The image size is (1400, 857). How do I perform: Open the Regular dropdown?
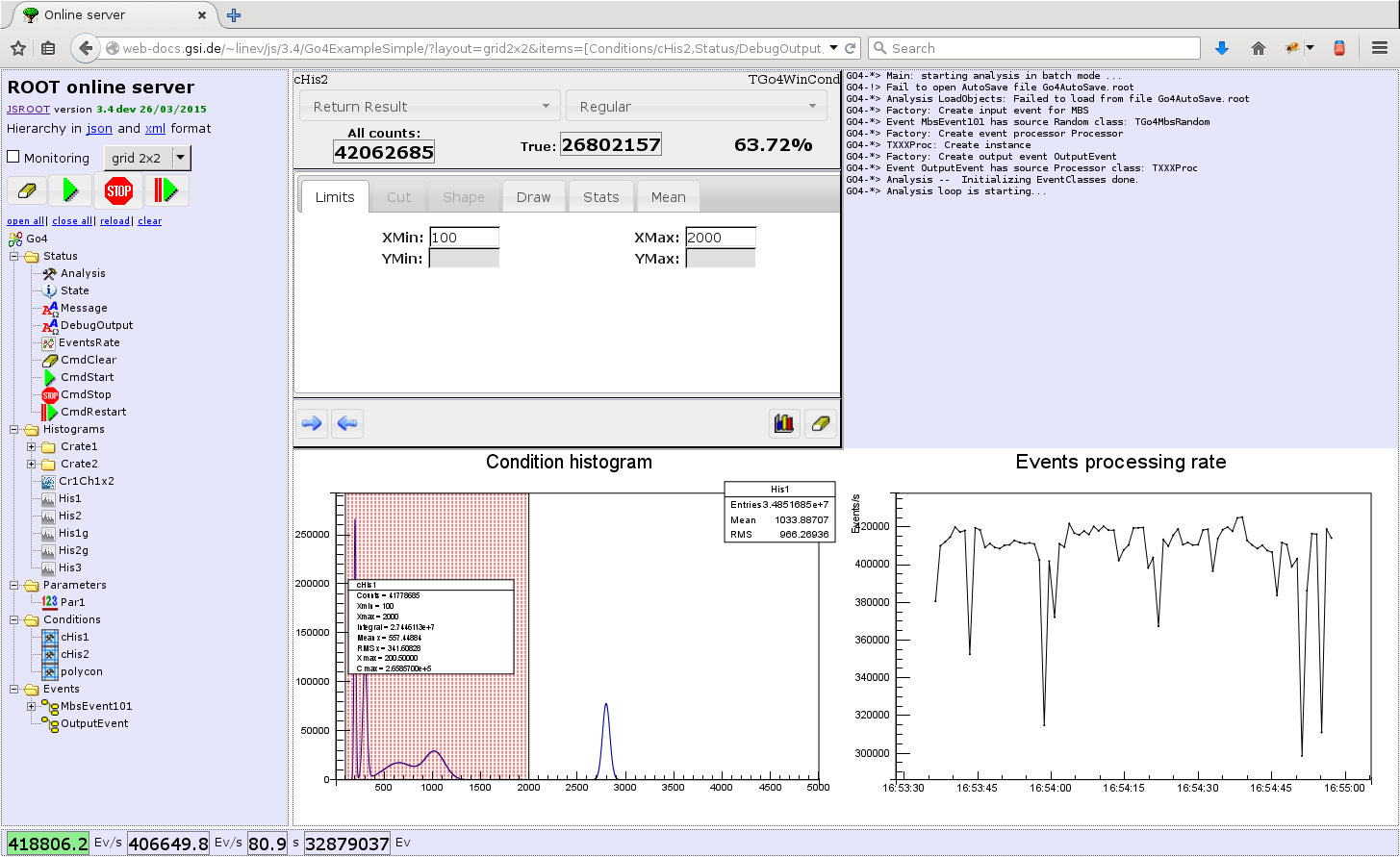point(696,107)
